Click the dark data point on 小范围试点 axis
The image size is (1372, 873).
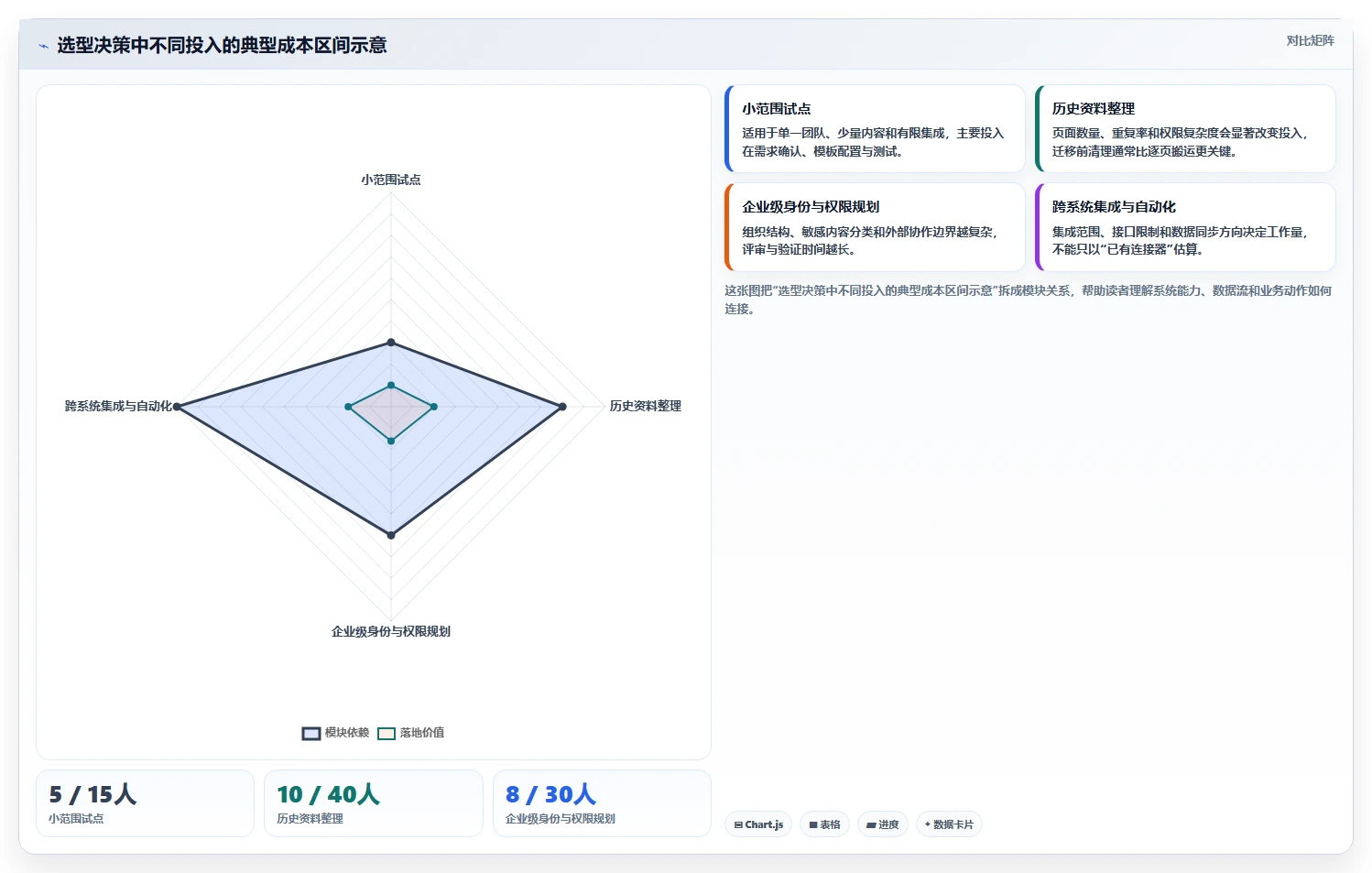coord(391,343)
